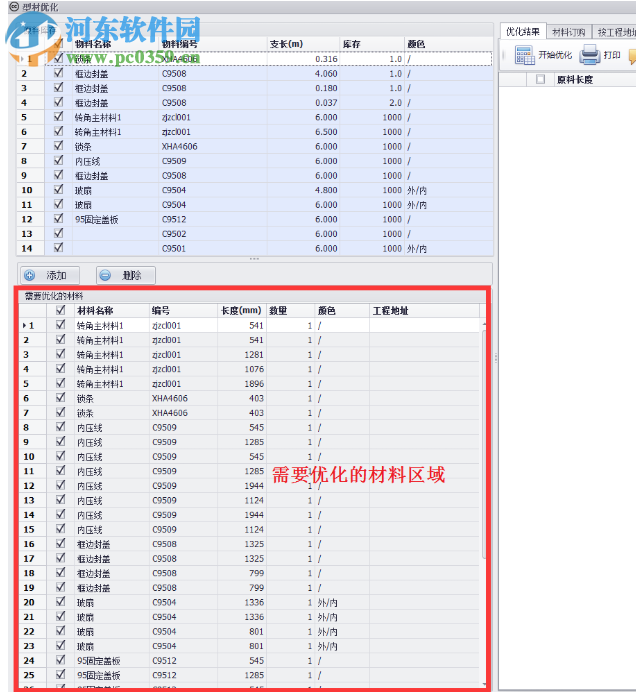Switch to the 优化结果 tab
636x692 pixels.
pyautogui.click(x=523, y=32)
